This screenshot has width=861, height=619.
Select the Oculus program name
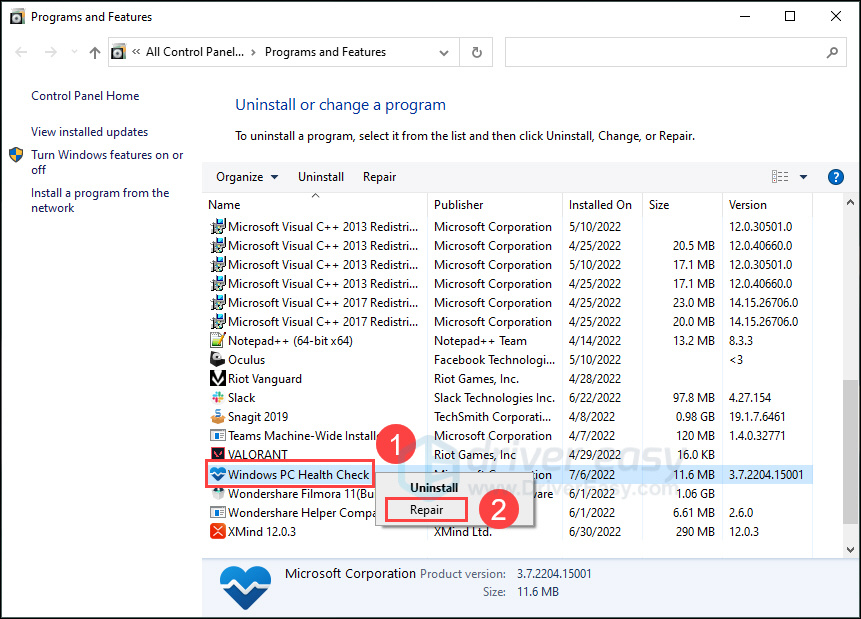(247, 360)
